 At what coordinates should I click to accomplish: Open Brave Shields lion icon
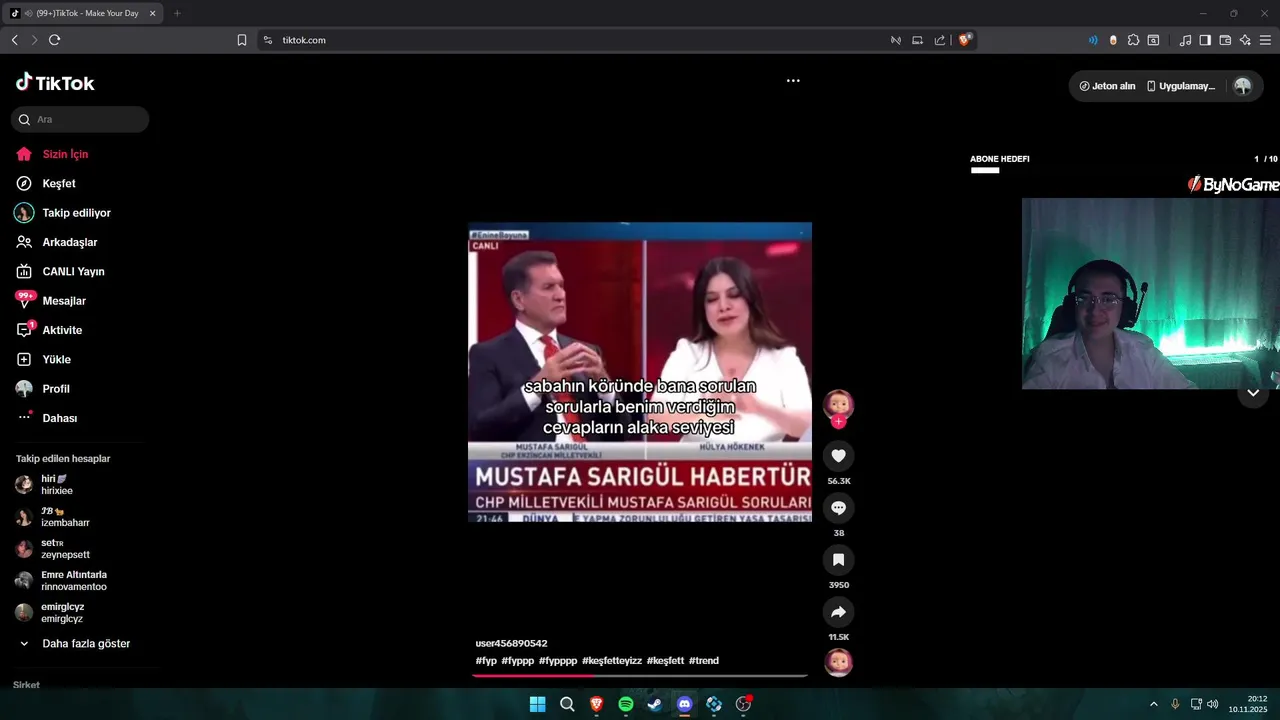[965, 40]
